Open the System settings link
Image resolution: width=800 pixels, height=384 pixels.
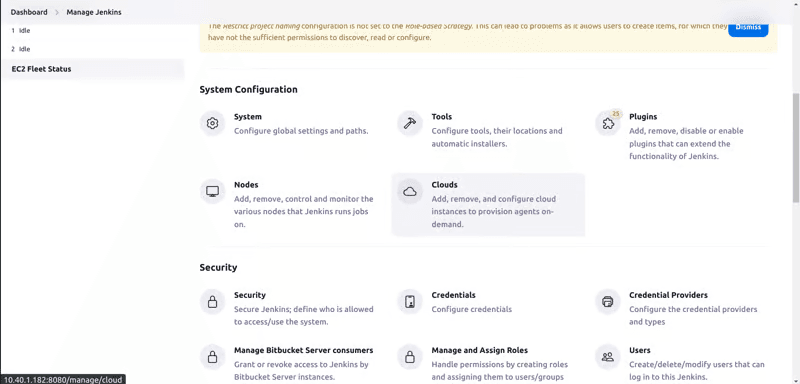247,117
